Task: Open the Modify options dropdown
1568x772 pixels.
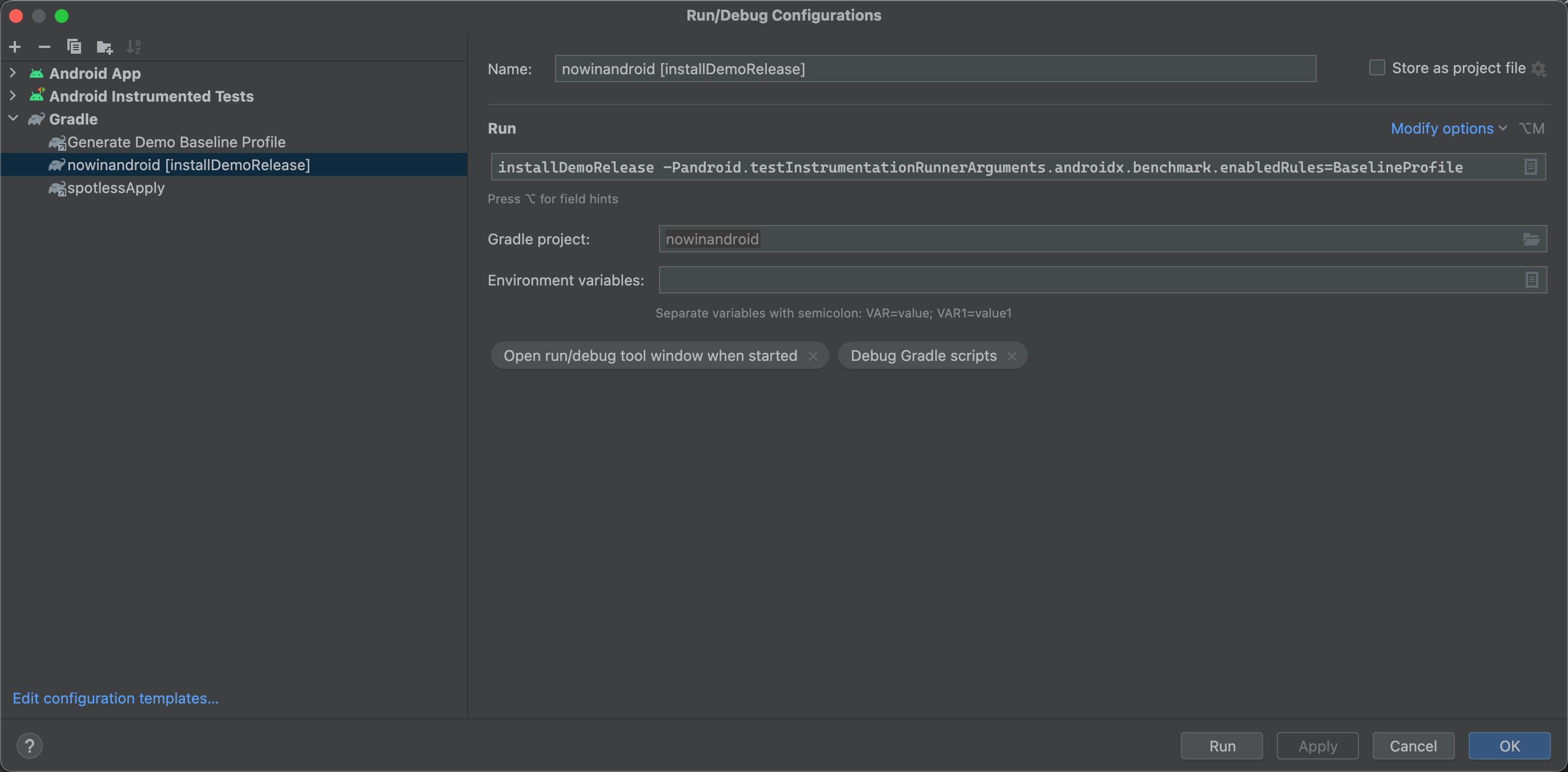Action: point(1442,128)
